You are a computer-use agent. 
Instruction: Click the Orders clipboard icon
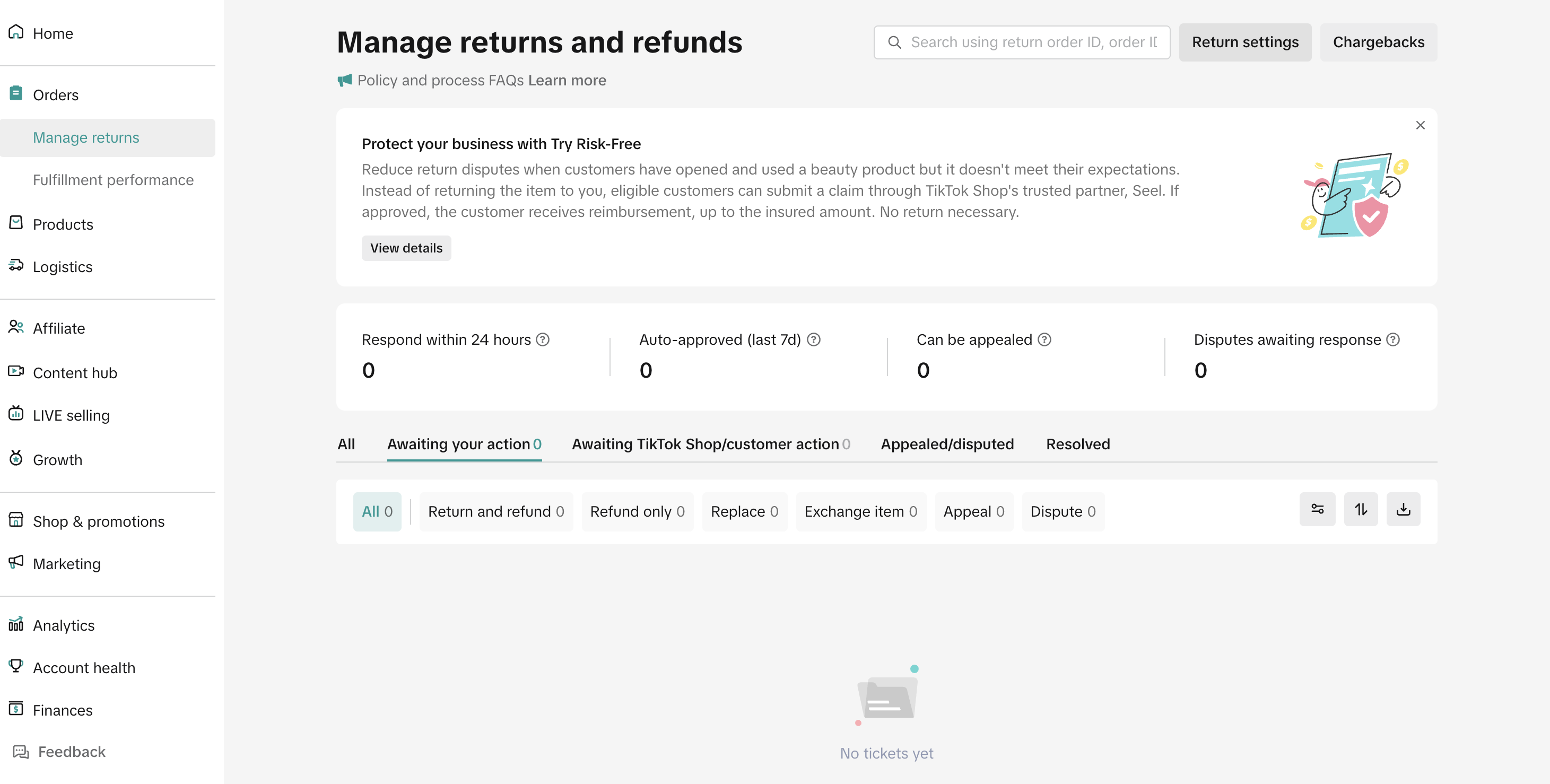(x=16, y=93)
